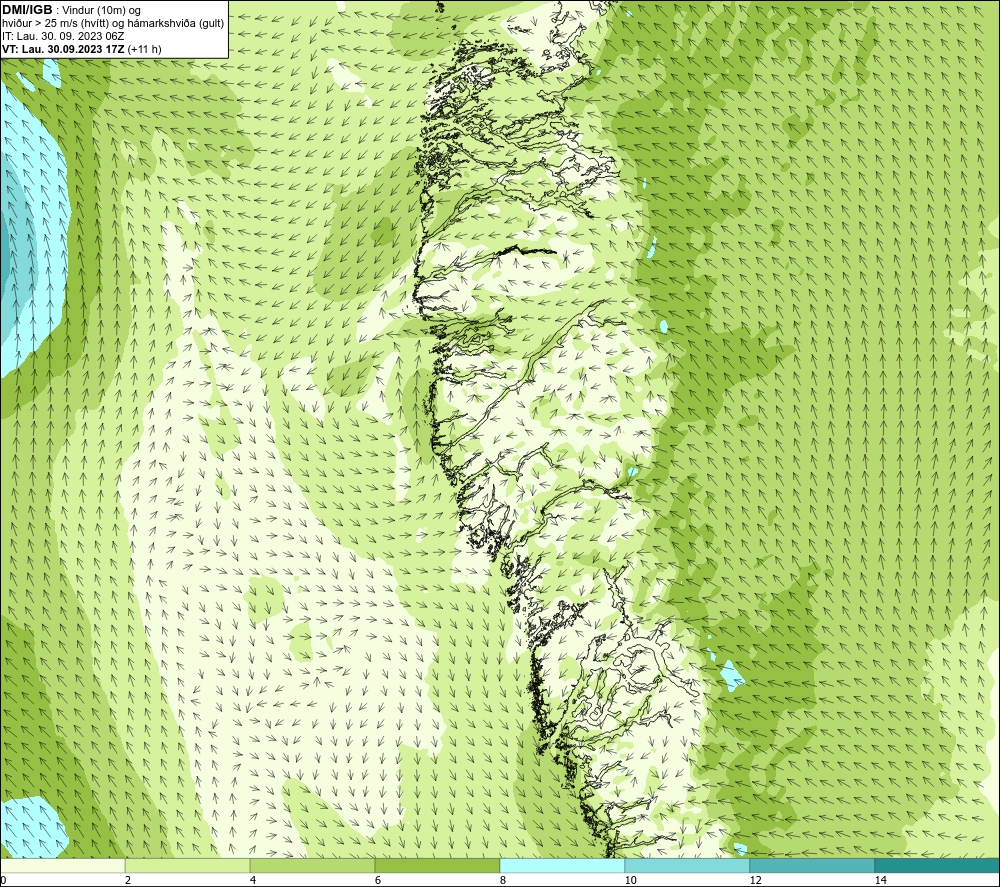Click the 12–14 m/s teal color band
1000x887 pixels.
pyautogui.click(x=812, y=865)
